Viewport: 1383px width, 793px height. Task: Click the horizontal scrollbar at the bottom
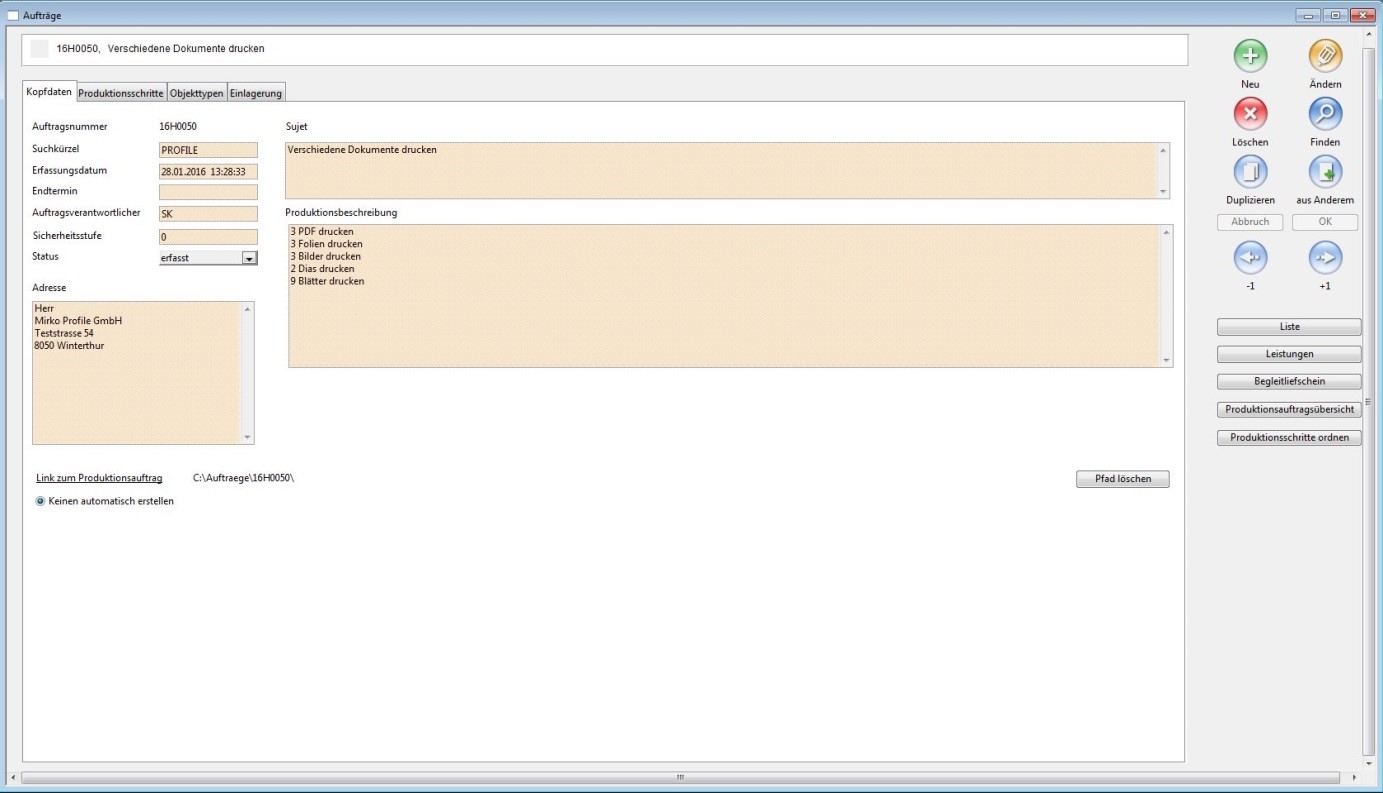click(680, 777)
